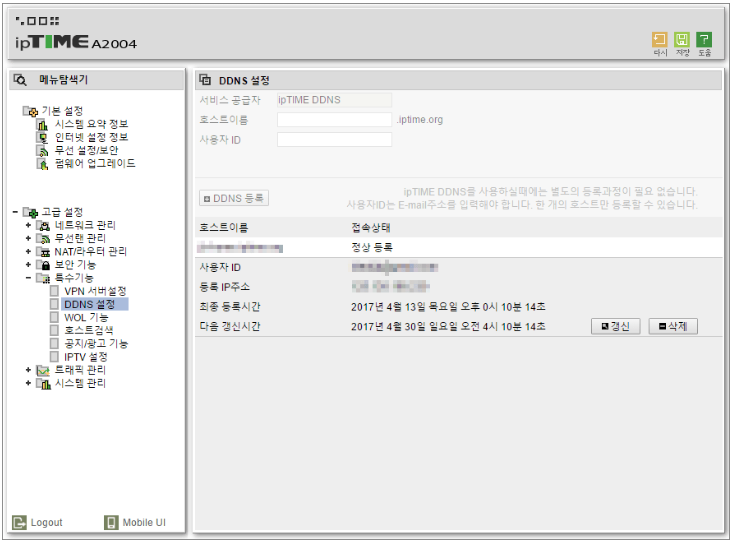
Task: Click the Mobile UI link
Action: click(144, 522)
